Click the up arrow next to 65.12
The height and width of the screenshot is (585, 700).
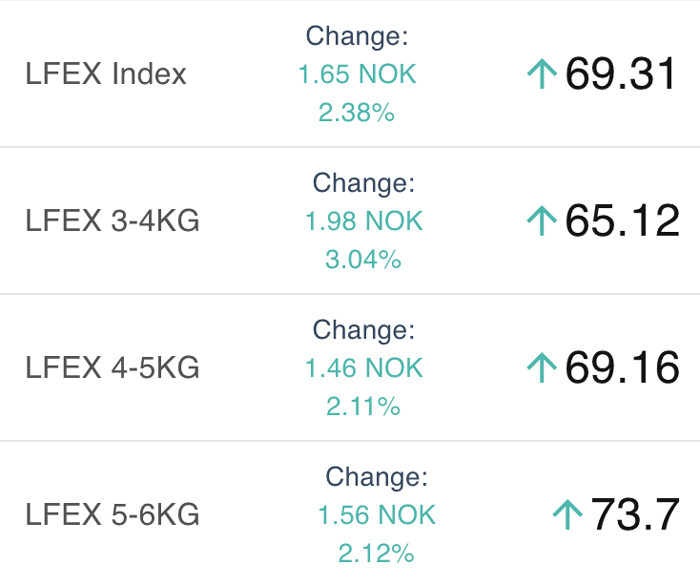pyautogui.click(x=542, y=220)
